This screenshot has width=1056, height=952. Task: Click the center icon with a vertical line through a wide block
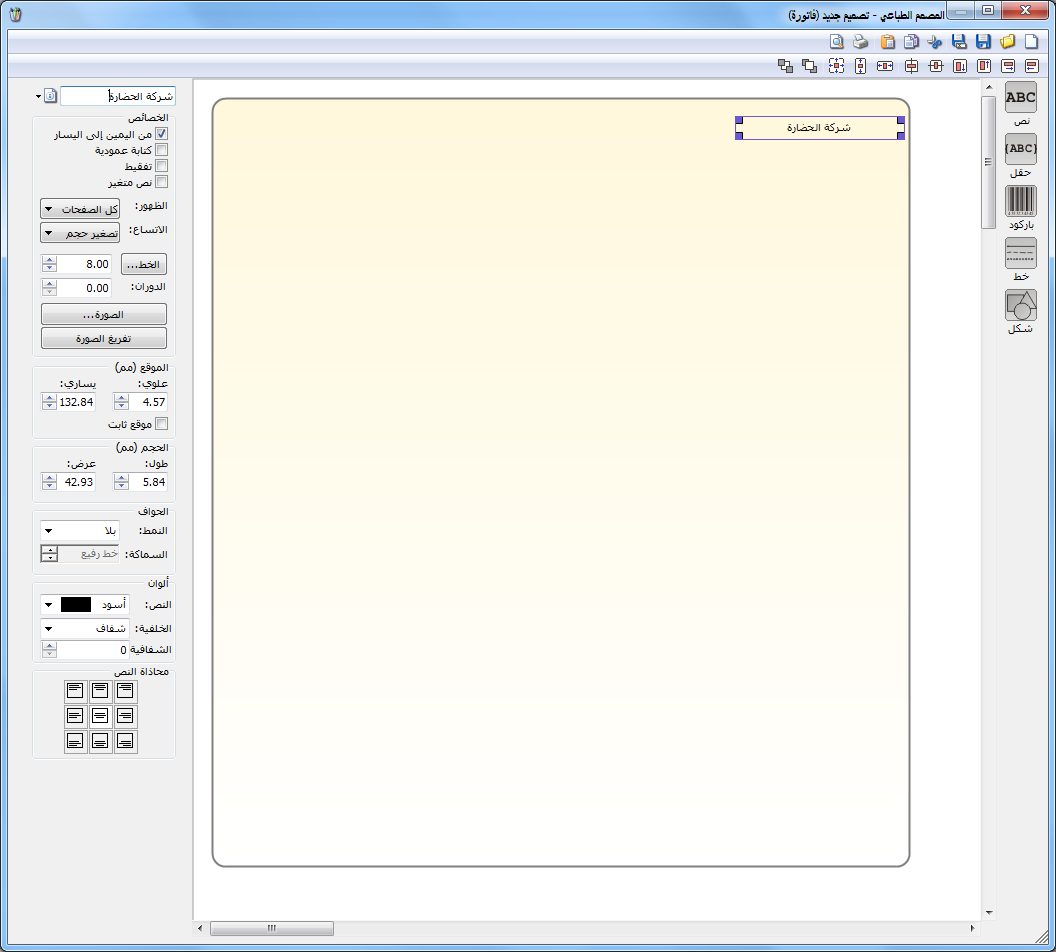coord(911,66)
